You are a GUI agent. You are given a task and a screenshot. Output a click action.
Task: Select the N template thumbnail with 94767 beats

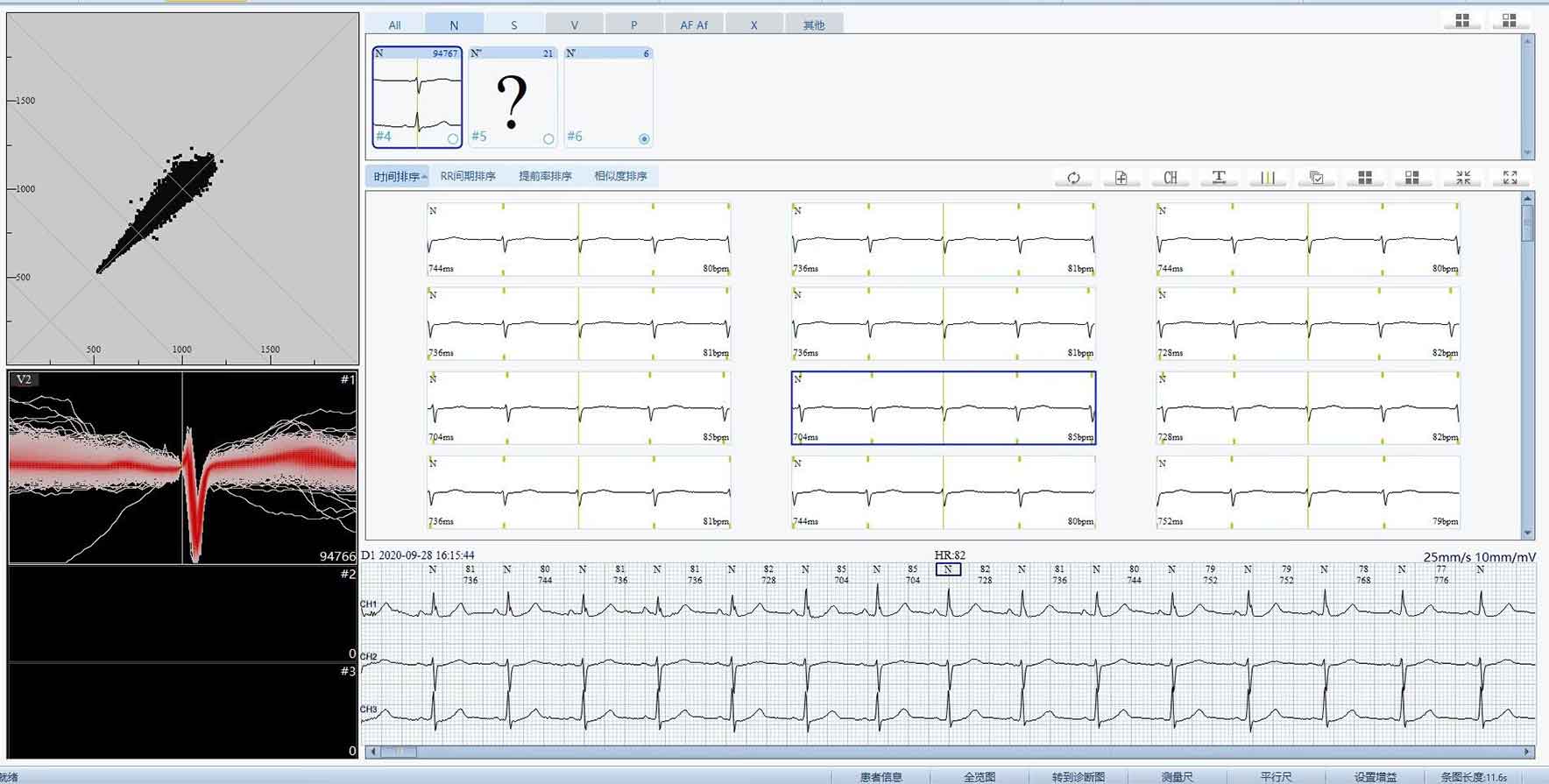pyautogui.click(x=417, y=97)
